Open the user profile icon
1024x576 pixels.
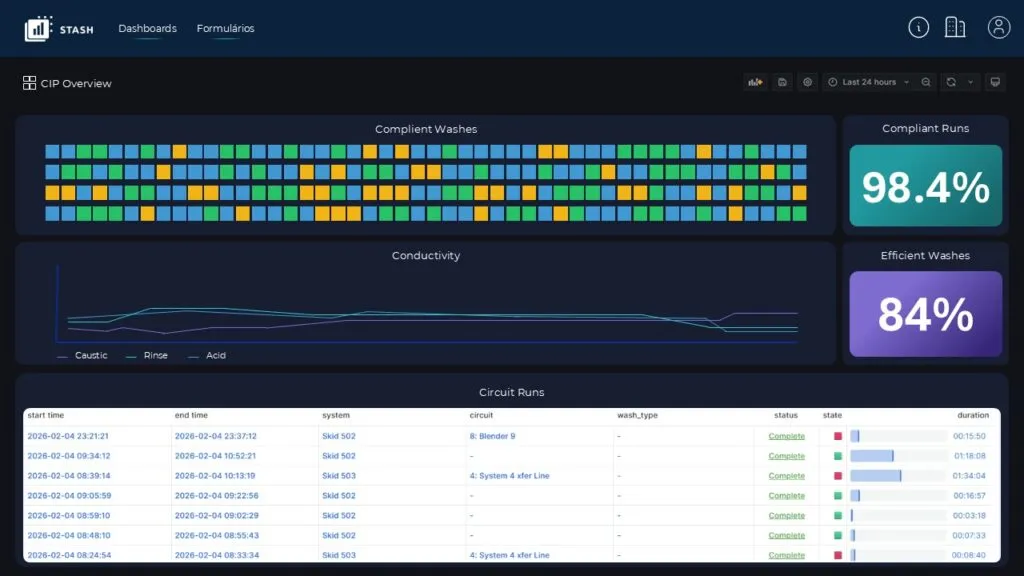tap(998, 28)
